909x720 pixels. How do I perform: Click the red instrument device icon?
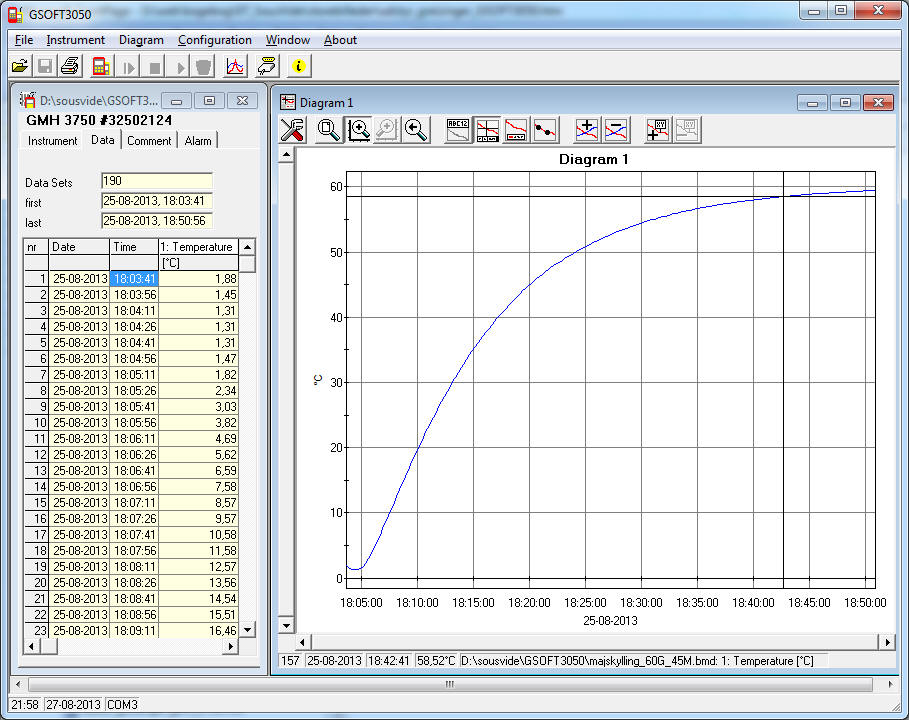tap(101, 66)
